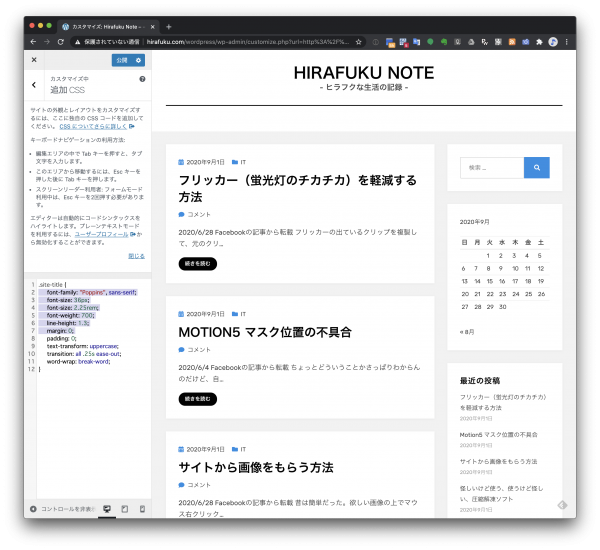Click the blue search button in sidebar
Viewport: 600px width, 550px height.
537,168
